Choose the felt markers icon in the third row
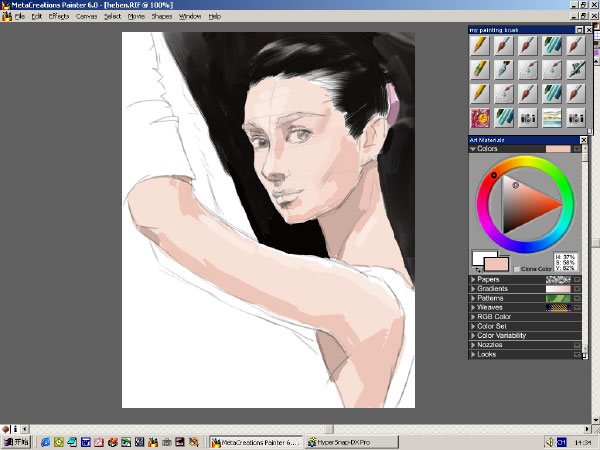Screen dimensions: 600x450 pyautogui.click(x=552, y=94)
